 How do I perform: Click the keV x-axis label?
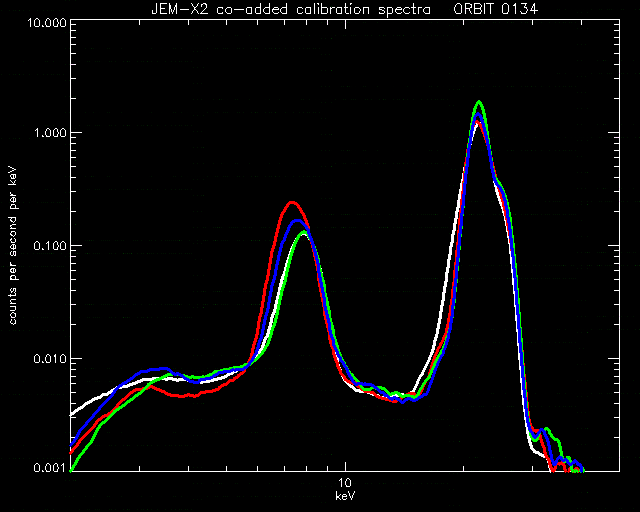click(x=345, y=496)
